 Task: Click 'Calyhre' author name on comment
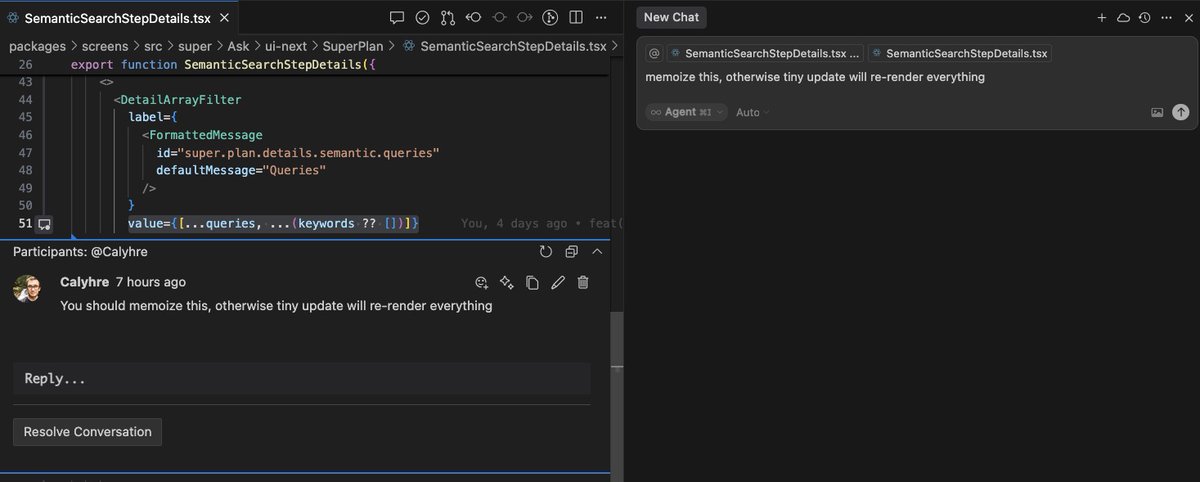[84, 282]
